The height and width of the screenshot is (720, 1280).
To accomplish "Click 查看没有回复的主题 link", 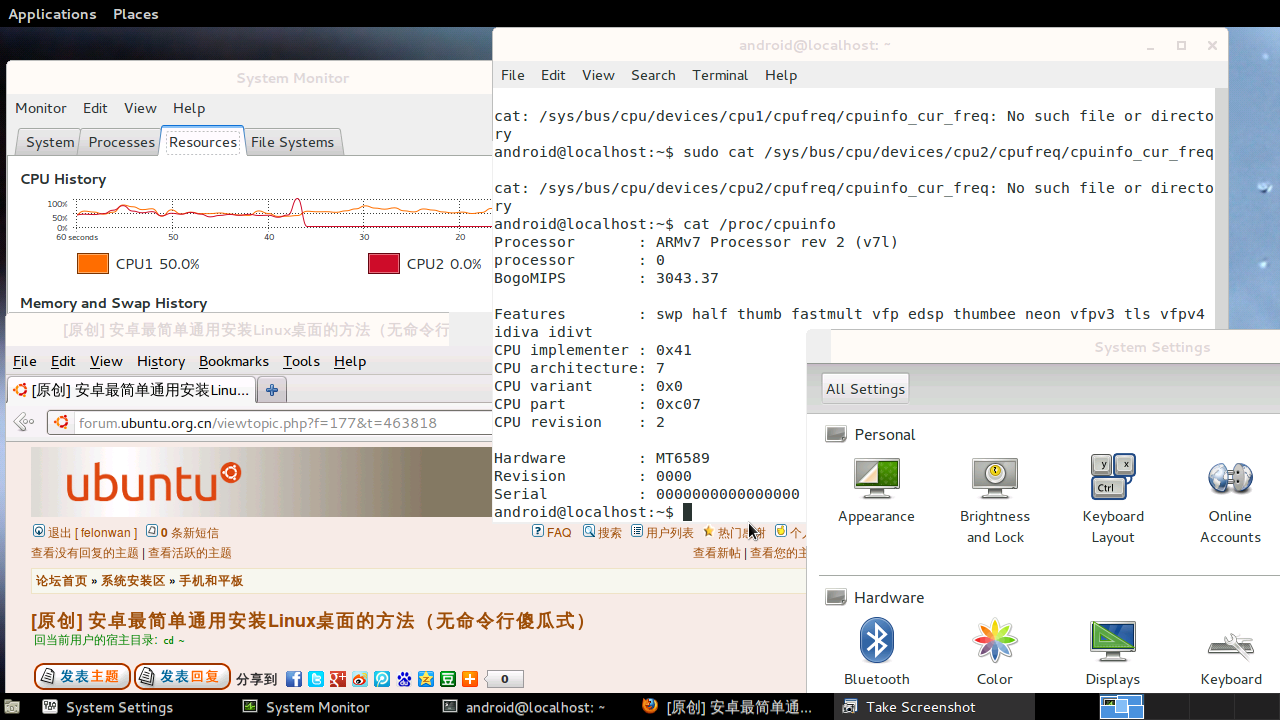I will pos(85,553).
